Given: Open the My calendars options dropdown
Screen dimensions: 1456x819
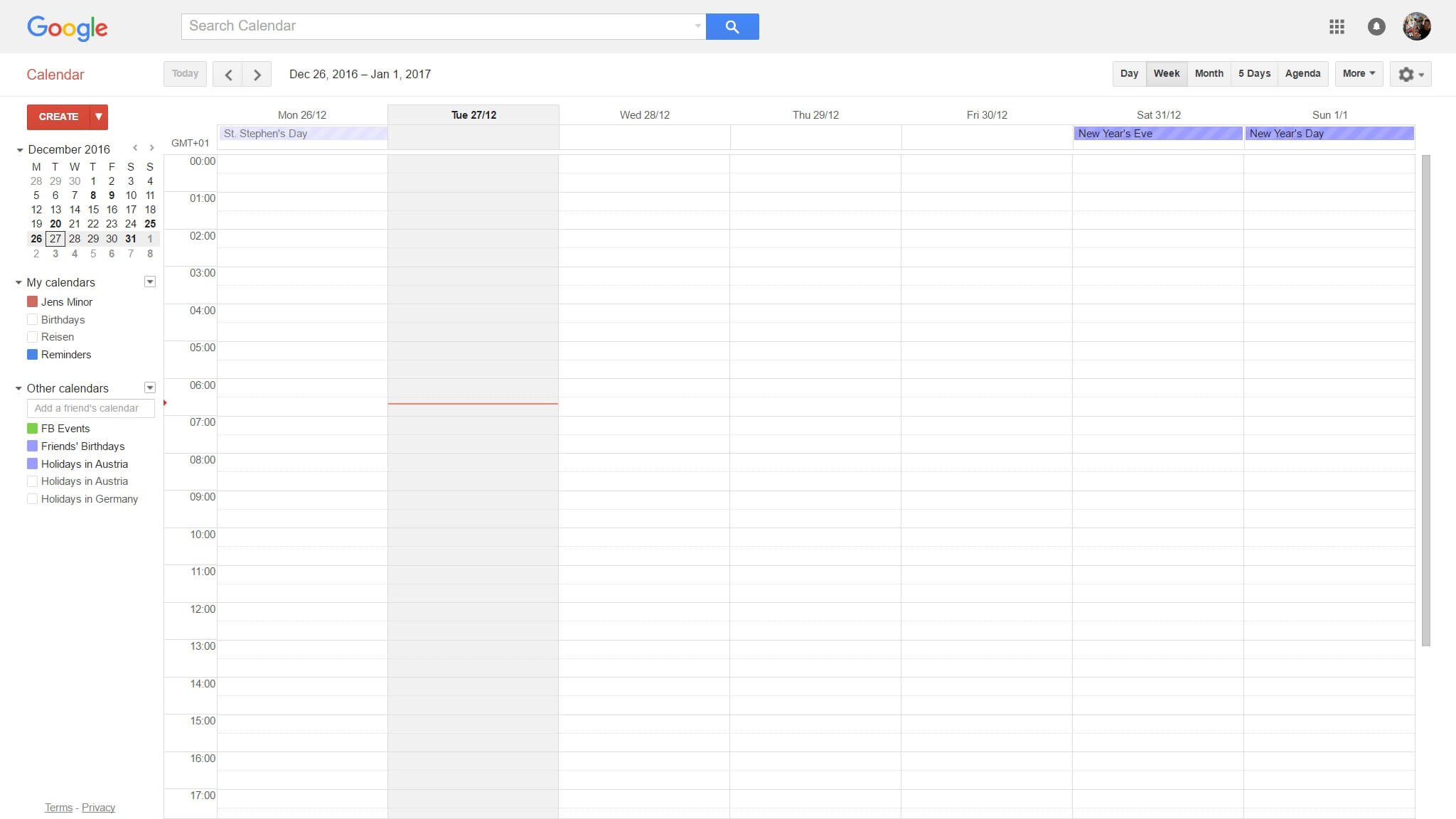Looking at the screenshot, I should click(150, 282).
